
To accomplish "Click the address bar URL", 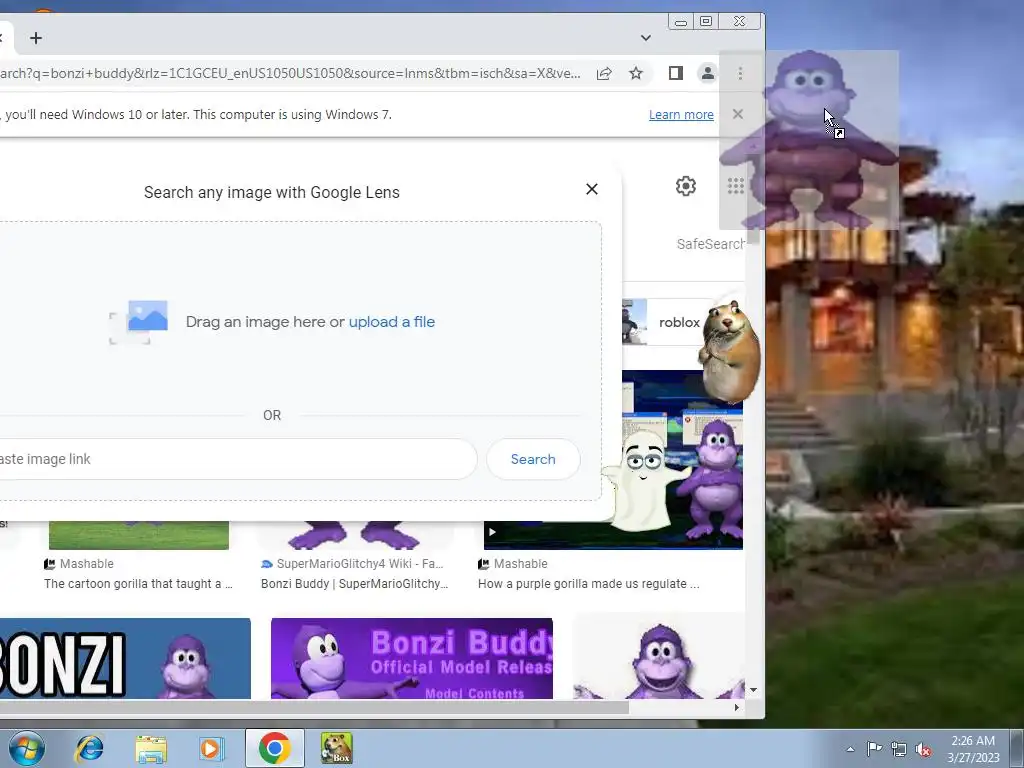I will click(291, 73).
